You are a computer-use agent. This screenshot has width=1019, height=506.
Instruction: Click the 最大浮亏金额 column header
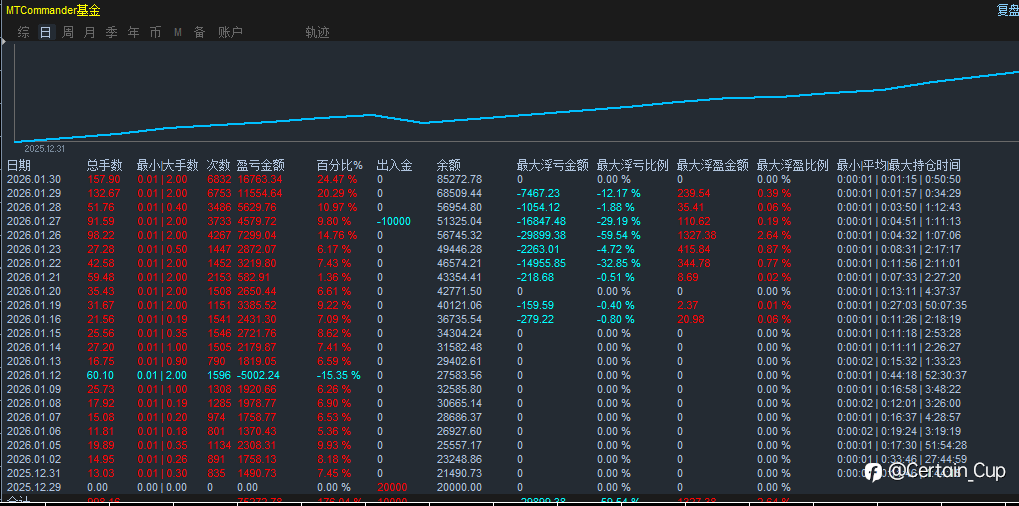click(x=552, y=166)
